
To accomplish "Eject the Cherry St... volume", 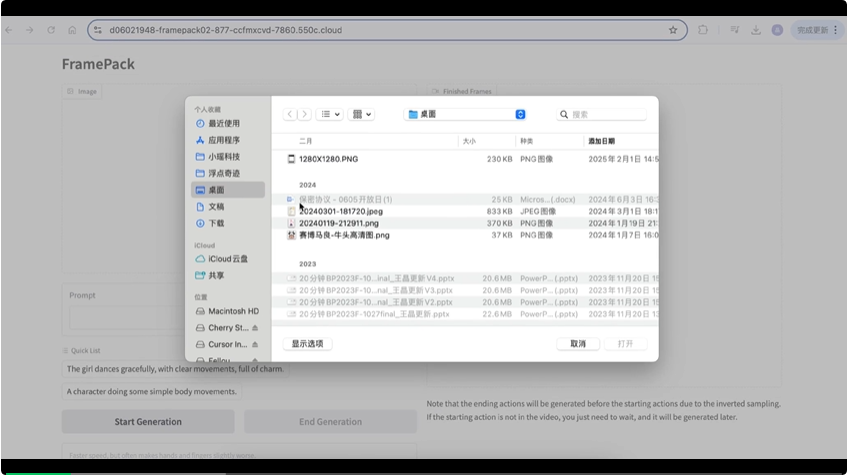I will click(x=255, y=328).
